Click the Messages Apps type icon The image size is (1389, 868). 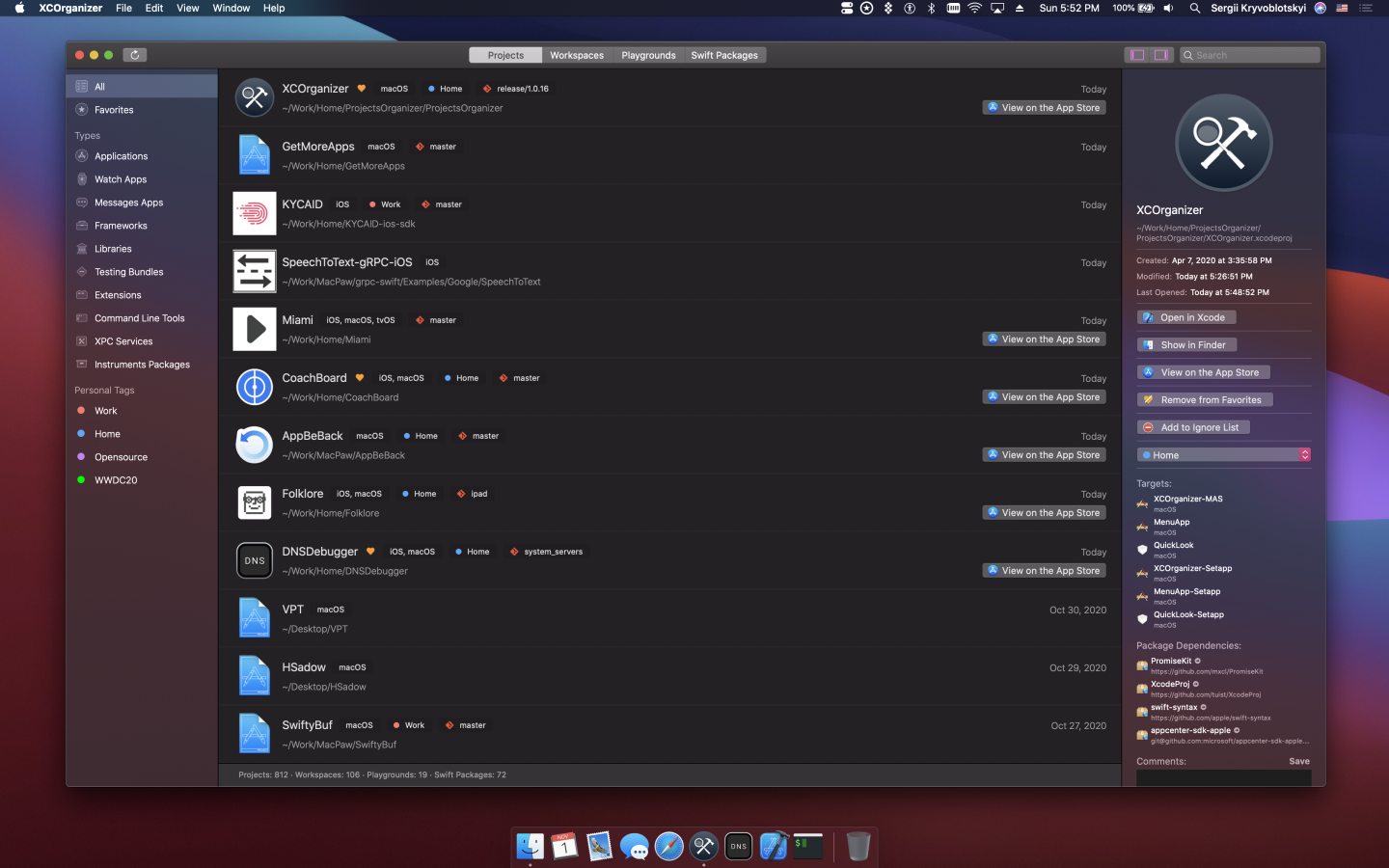click(82, 203)
